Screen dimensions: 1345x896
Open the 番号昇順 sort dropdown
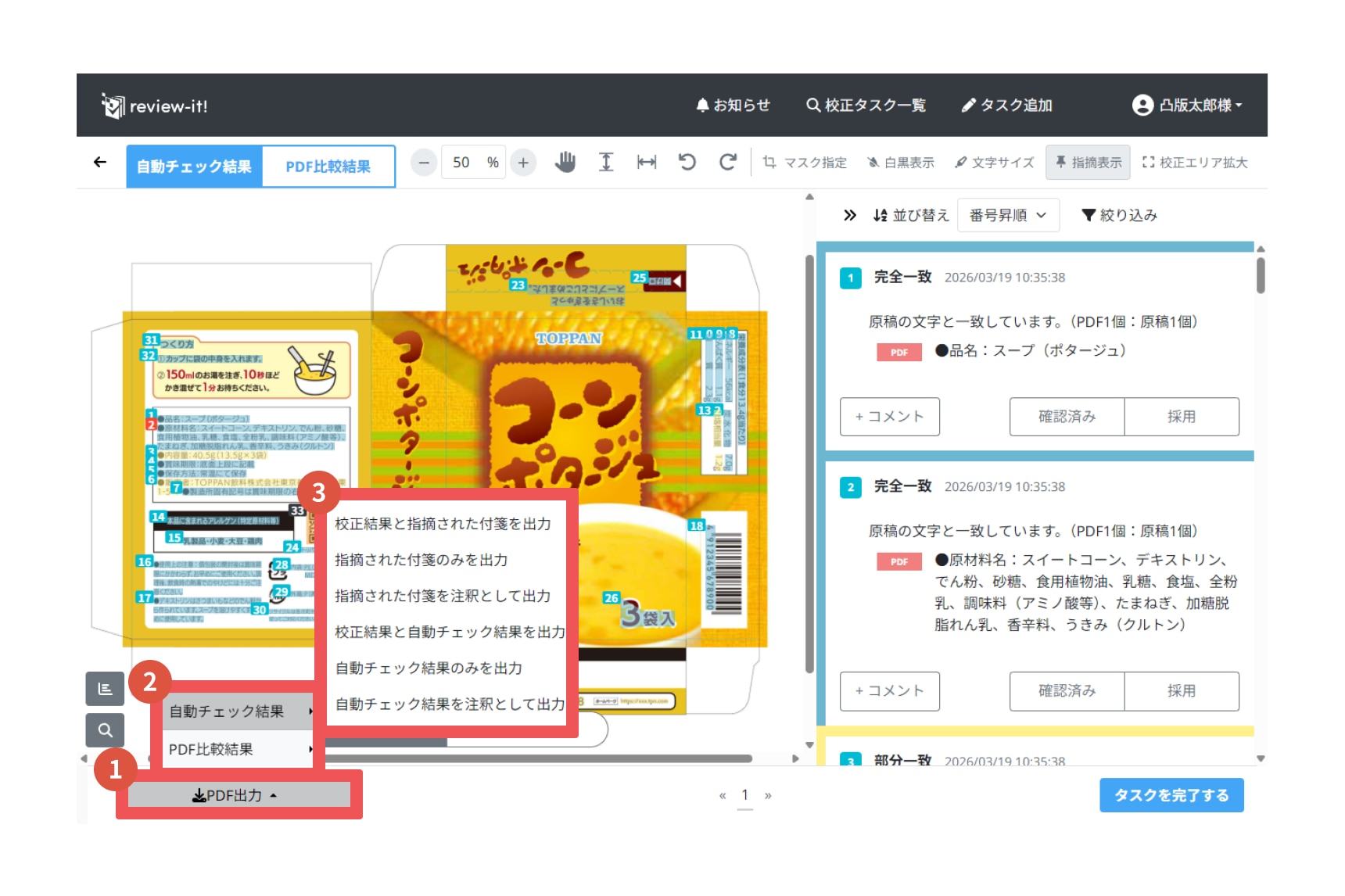[1007, 216]
